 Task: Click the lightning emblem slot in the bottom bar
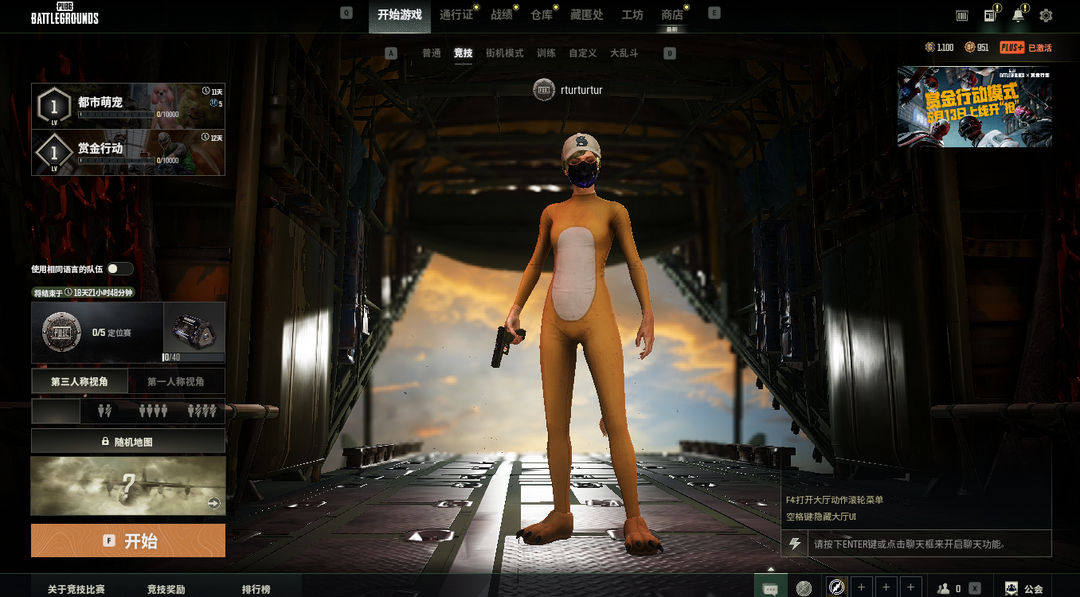point(837,587)
